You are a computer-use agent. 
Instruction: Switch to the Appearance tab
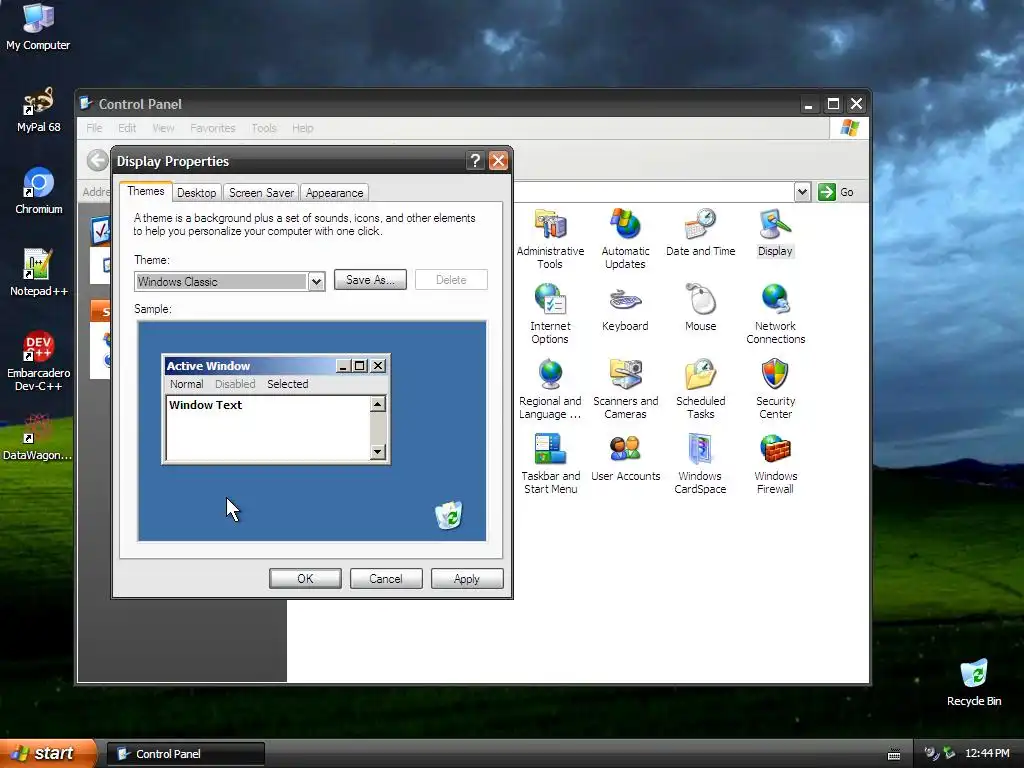(x=334, y=193)
